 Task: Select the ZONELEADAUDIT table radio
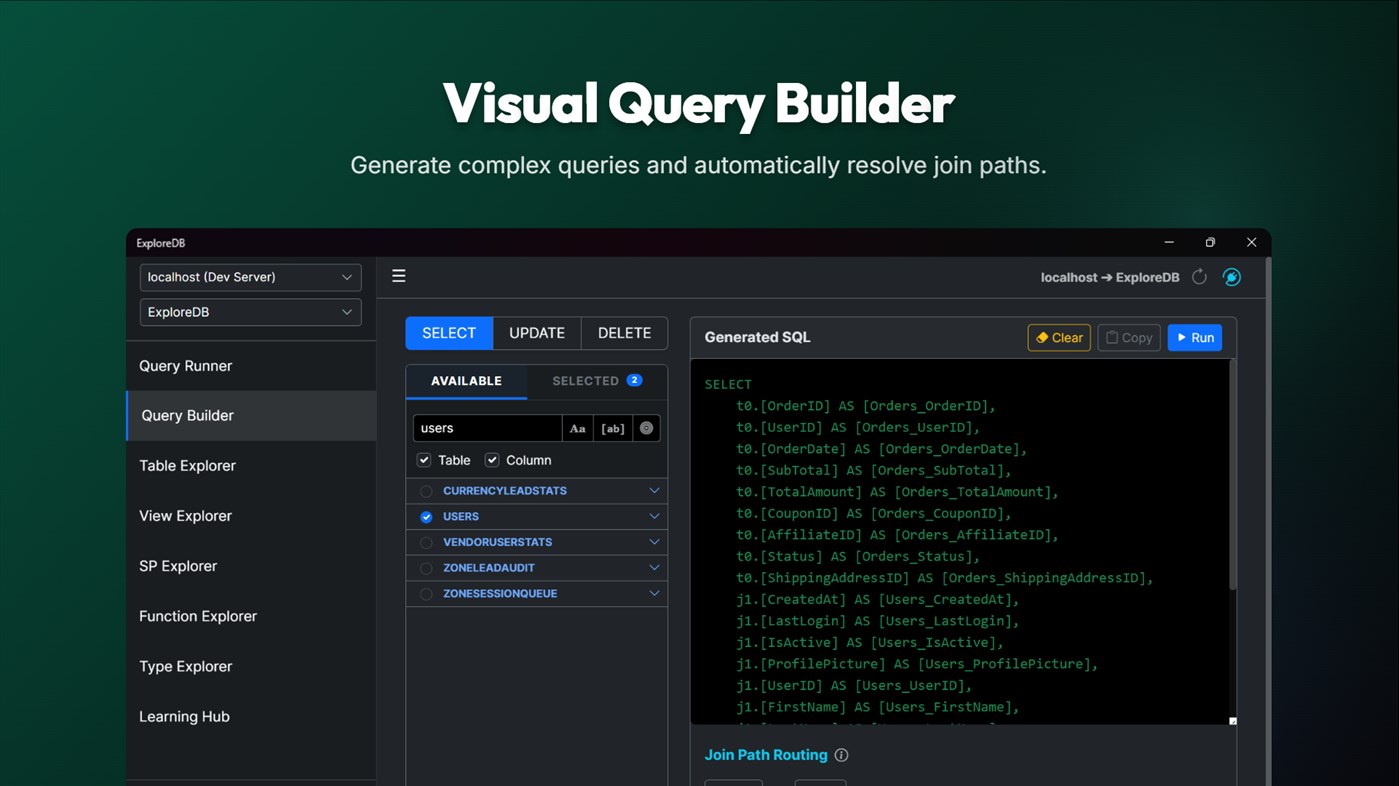point(426,568)
